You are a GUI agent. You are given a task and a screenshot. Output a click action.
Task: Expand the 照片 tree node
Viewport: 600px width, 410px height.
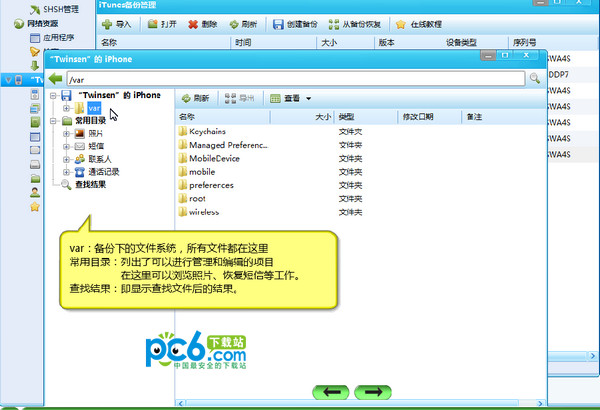(x=66, y=134)
